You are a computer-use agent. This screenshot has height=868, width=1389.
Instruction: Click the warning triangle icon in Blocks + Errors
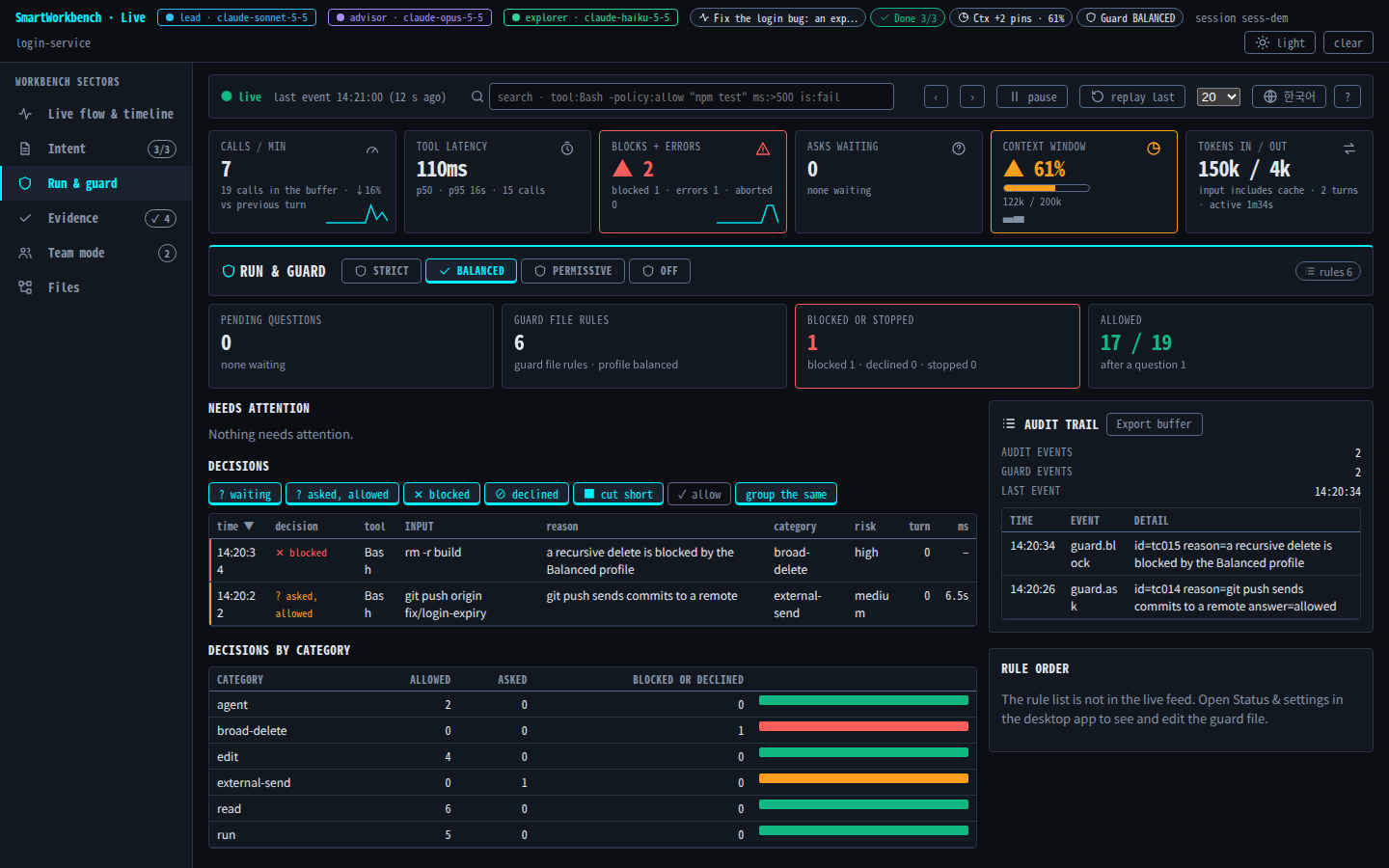pos(763,149)
